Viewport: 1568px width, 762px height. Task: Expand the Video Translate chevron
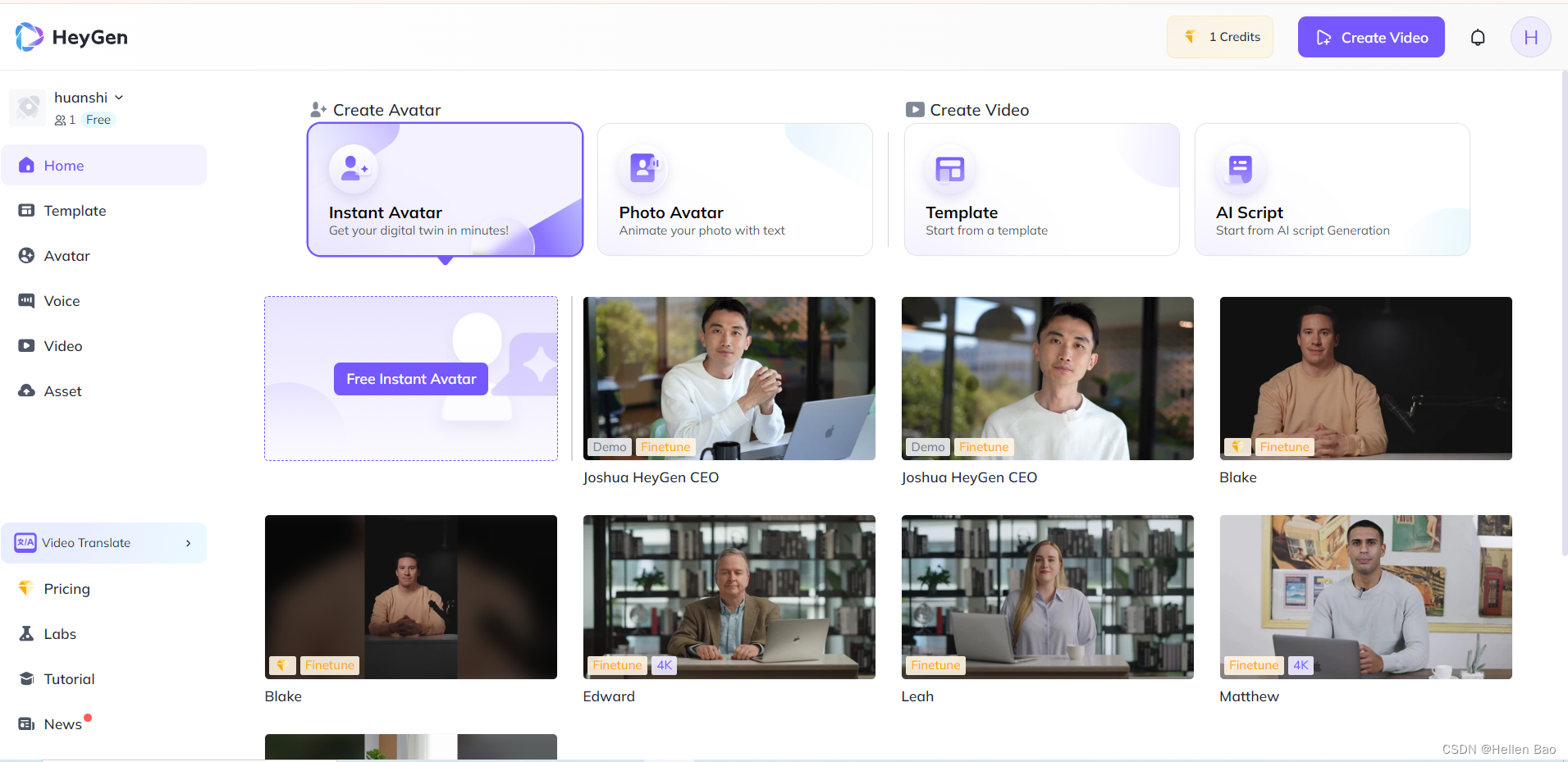(189, 543)
